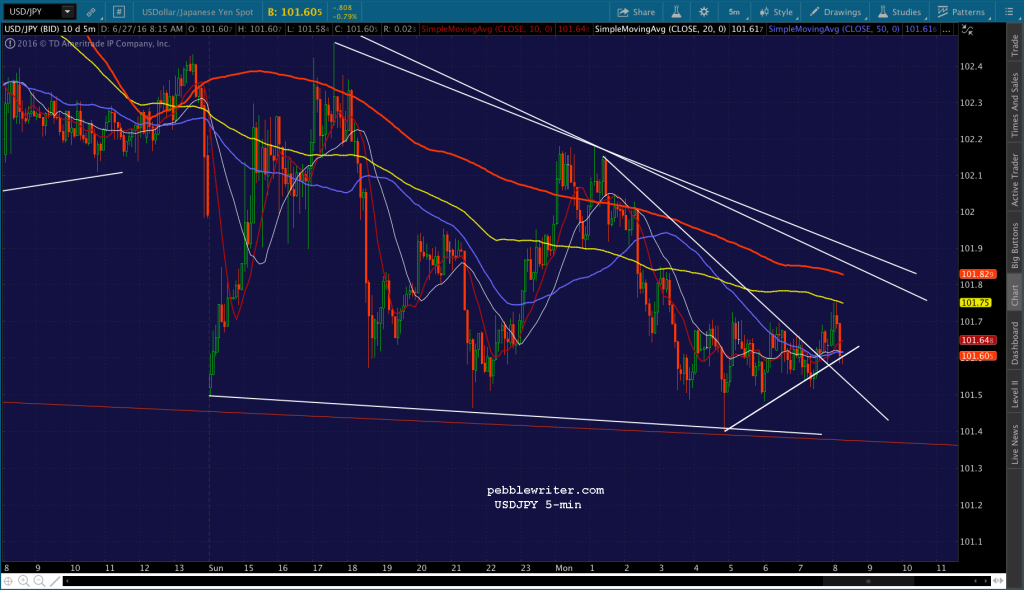Click the bid price B: 101.605
The width and height of the screenshot is (1024, 590).
[295, 12]
